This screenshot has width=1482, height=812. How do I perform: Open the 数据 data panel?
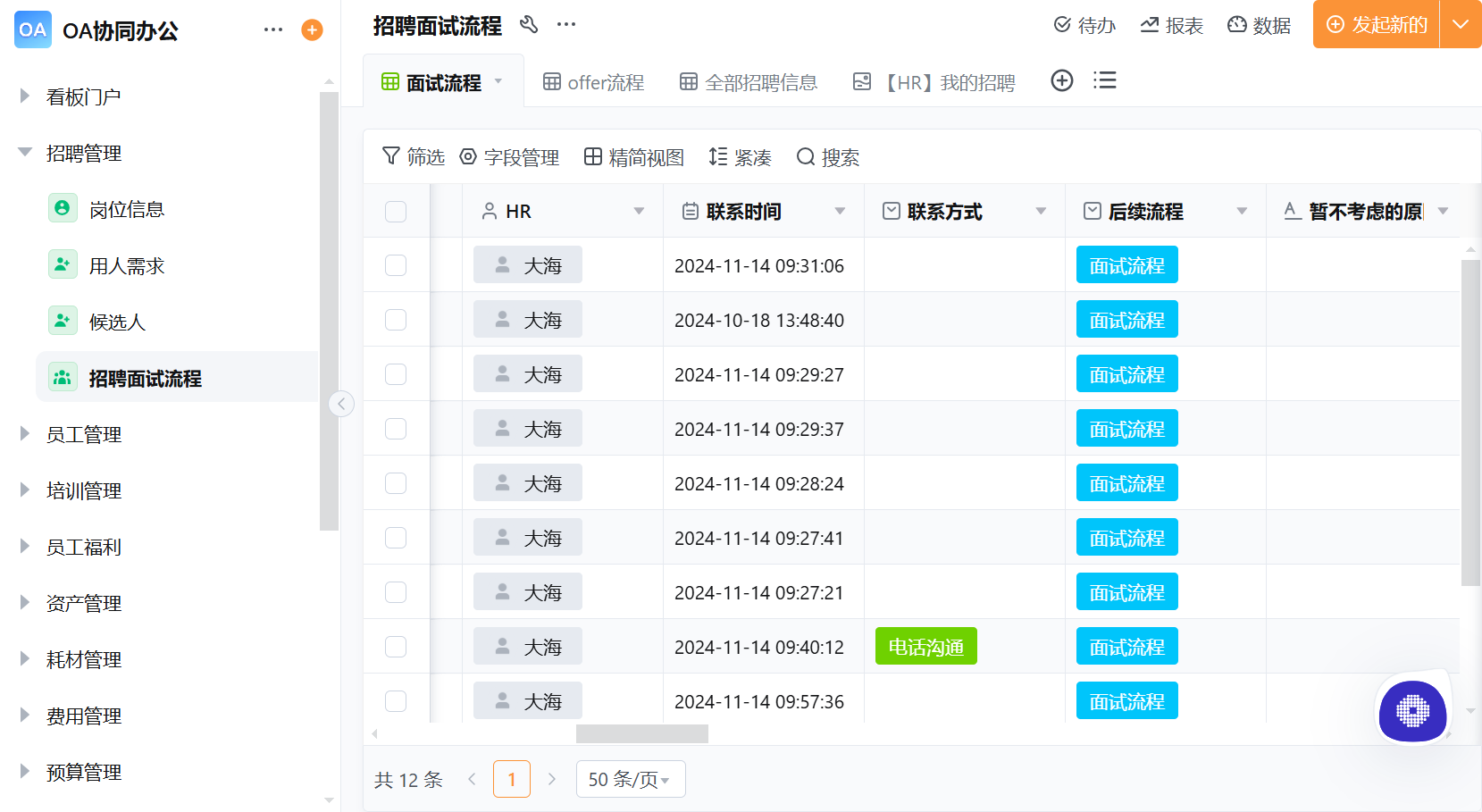tap(1259, 25)
